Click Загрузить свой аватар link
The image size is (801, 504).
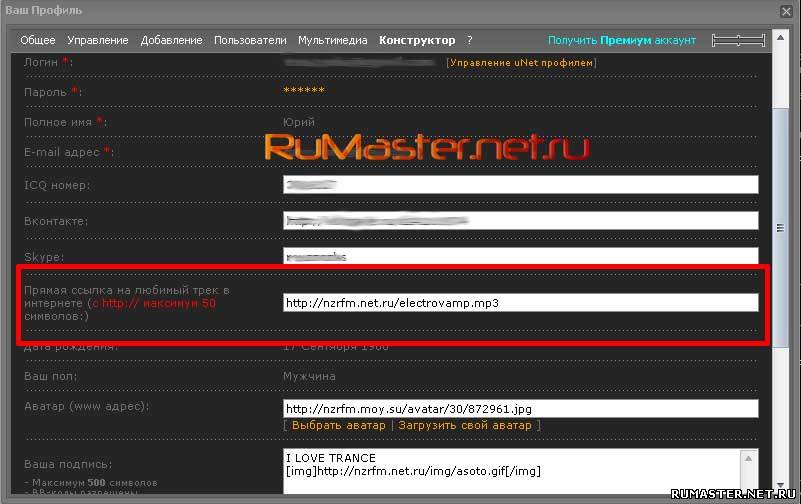tap(465, 425)
